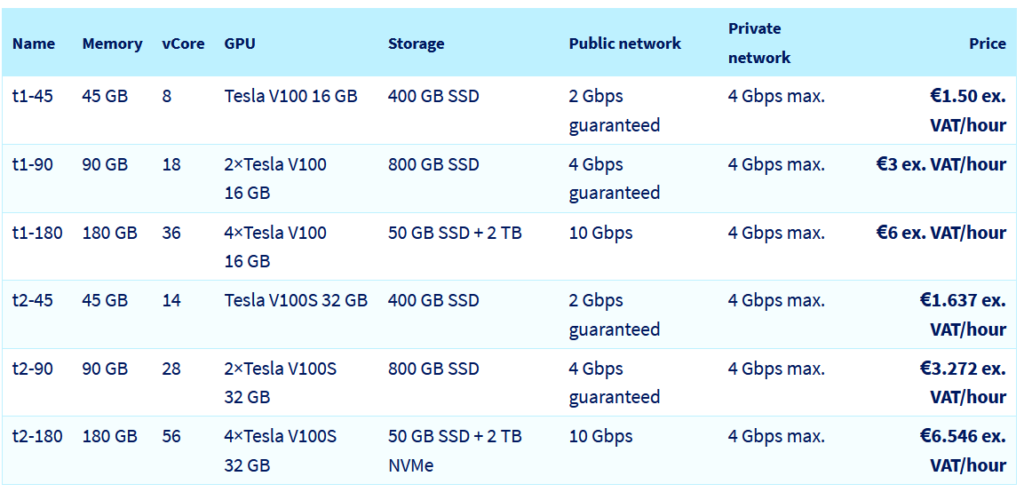This screenshot has height=492, width=1024.
Task: Click the €6.546 ex. VAT/hour price
Action: coord(963,450)
